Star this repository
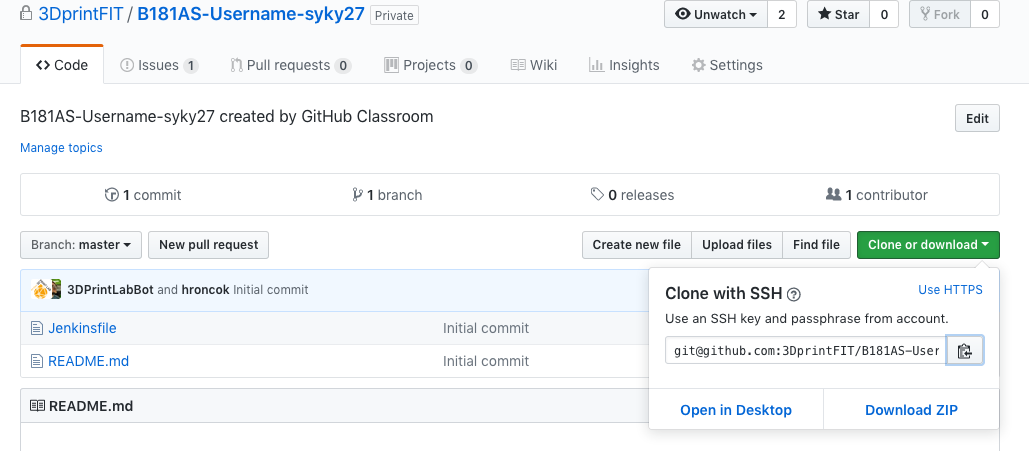Screen dimensions: 1029x451 click(x=838, y=14)
